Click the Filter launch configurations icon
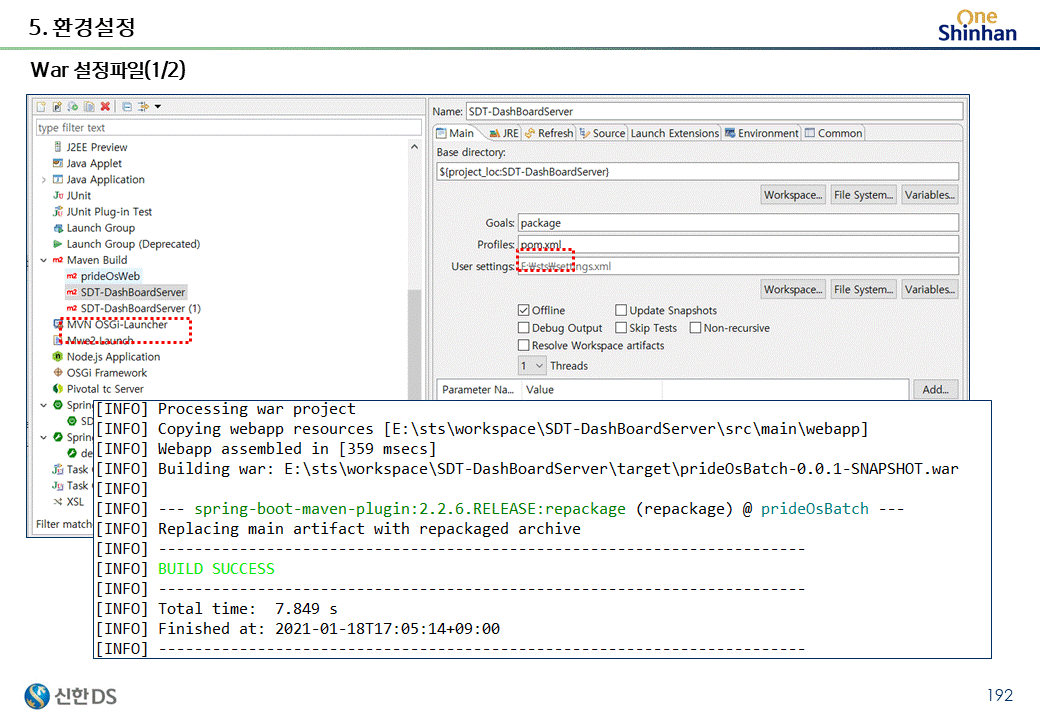Screen dimensions: 1040x720 (143, 106)
